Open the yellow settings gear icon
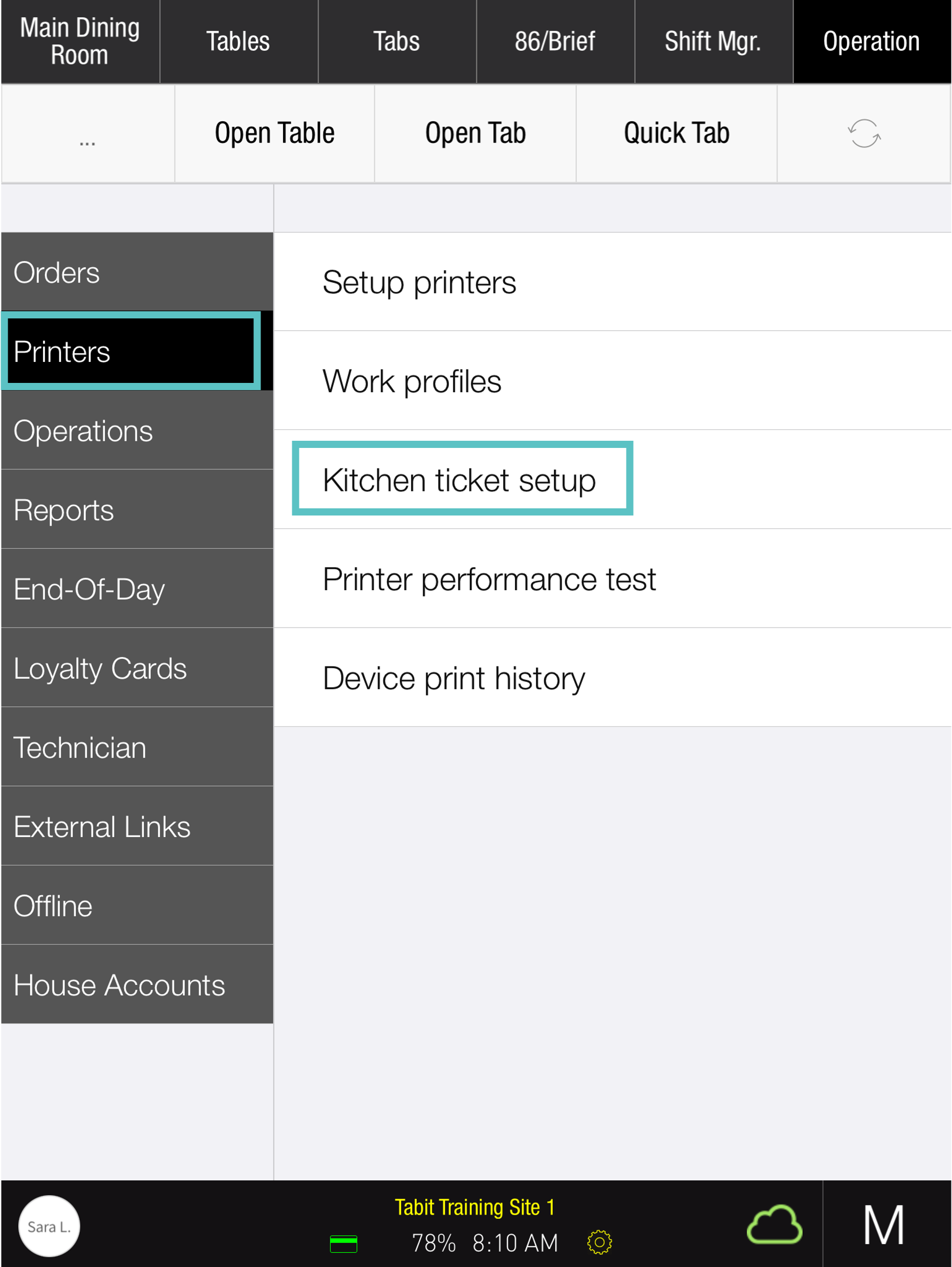Screen dimensions: 952x1267 point(599,1242)
